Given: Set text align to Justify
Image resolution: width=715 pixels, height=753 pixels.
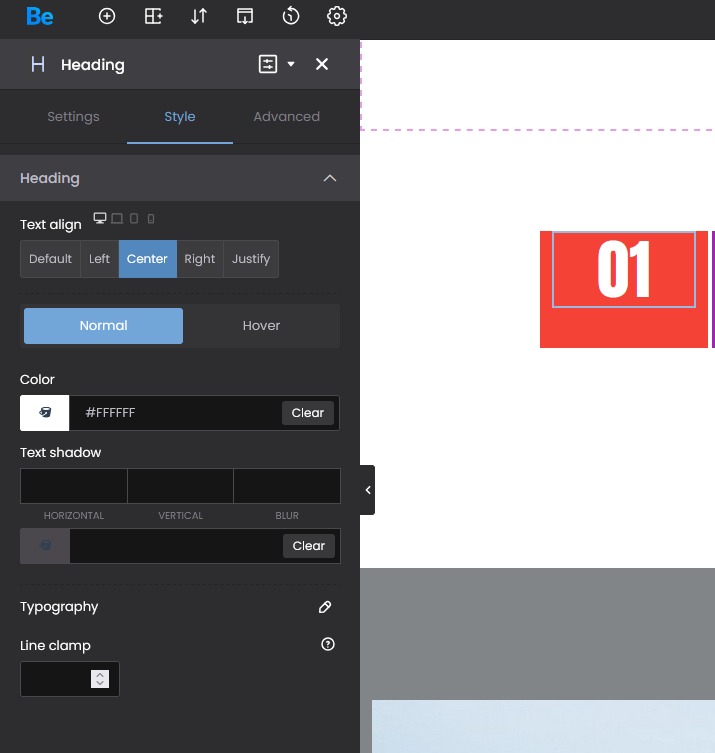Looking at the screenshot, I should 251,259.
